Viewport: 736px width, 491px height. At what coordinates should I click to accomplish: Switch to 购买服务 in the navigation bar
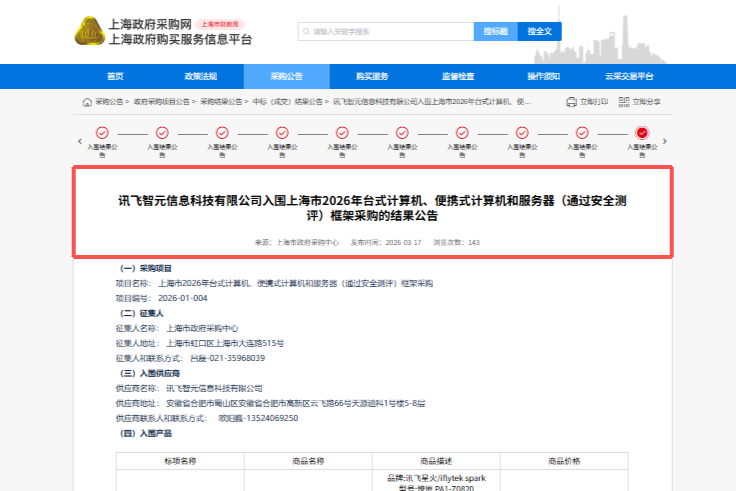click(372, 77)
